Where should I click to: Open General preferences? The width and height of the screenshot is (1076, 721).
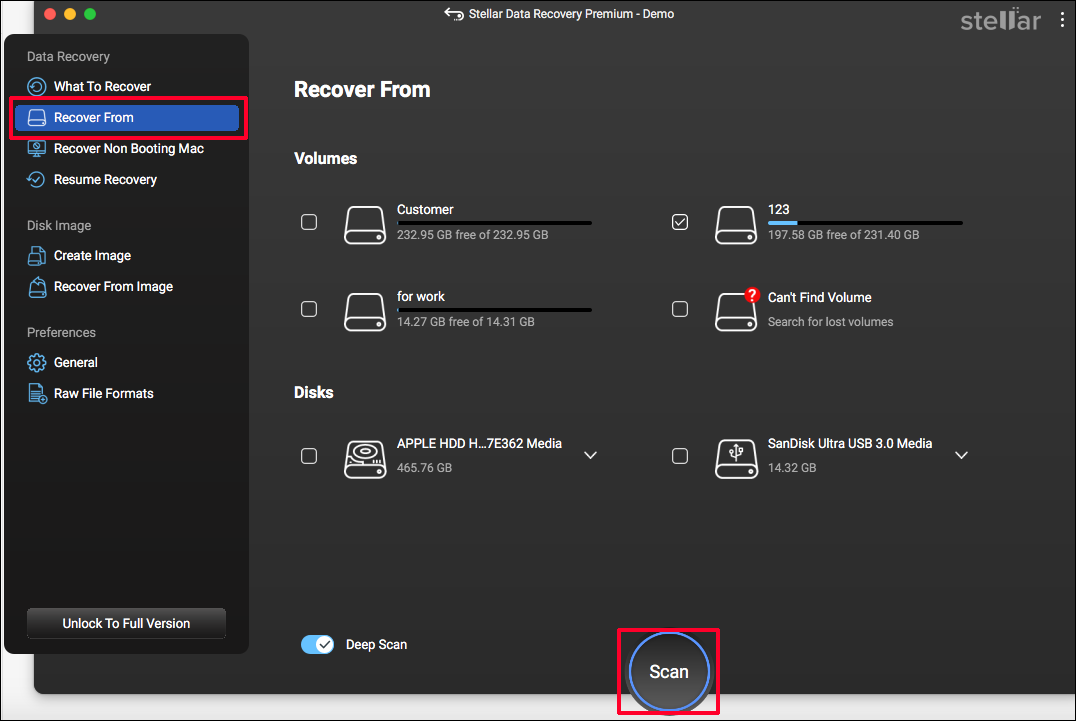coord(83,362)
